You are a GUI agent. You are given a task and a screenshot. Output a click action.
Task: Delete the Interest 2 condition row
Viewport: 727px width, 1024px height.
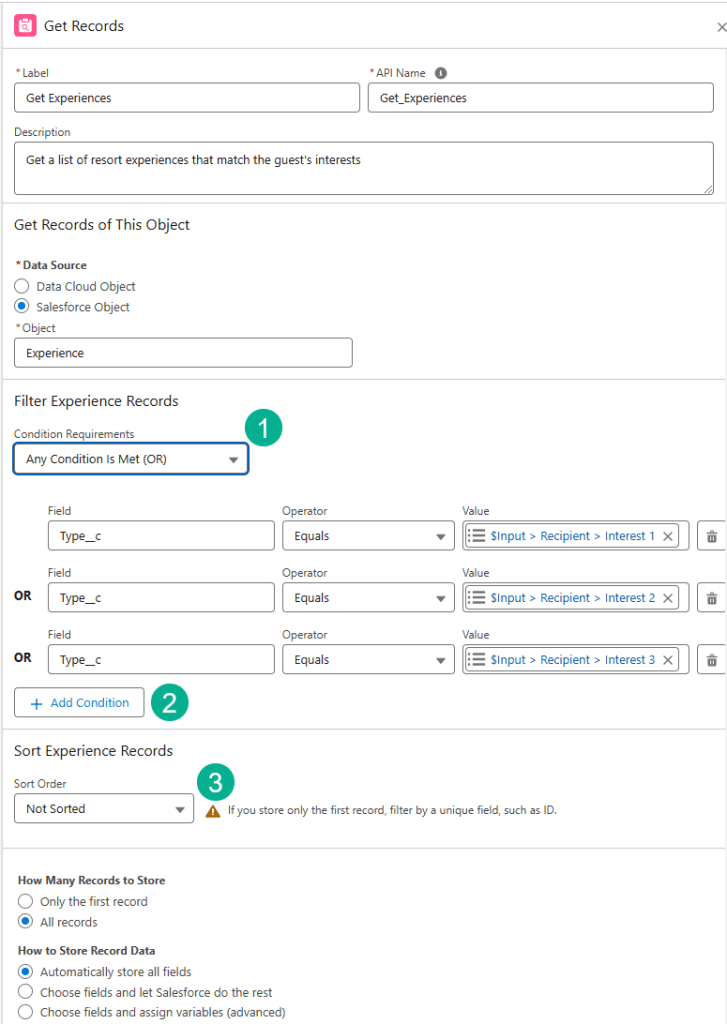[712, 598]
